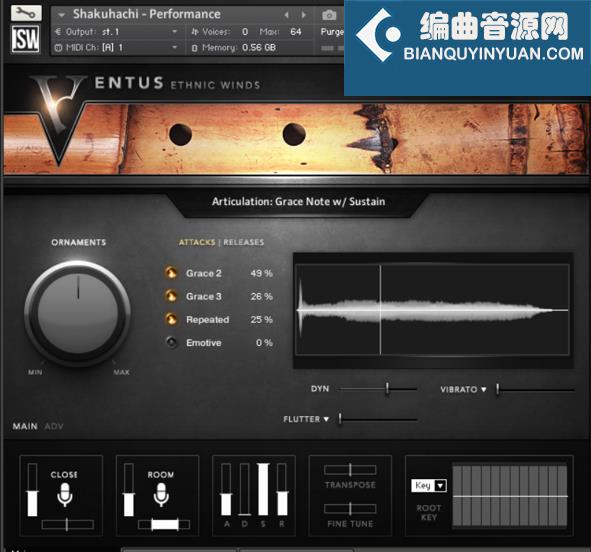The image size is (591, 552).
Task: Click the Close mic volume fader
Action: (x=32, y=490)
